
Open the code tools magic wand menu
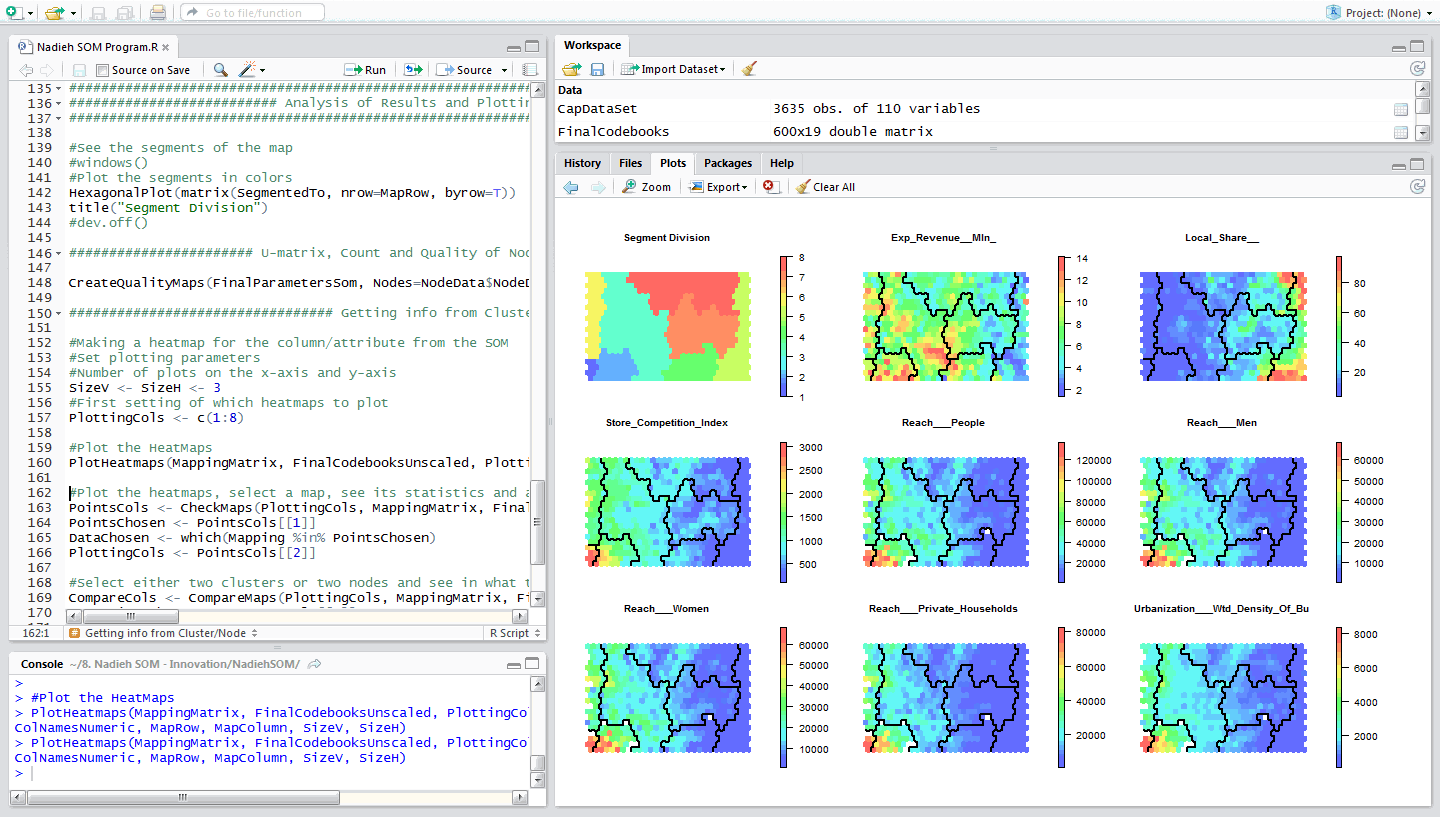pos(249,70)
